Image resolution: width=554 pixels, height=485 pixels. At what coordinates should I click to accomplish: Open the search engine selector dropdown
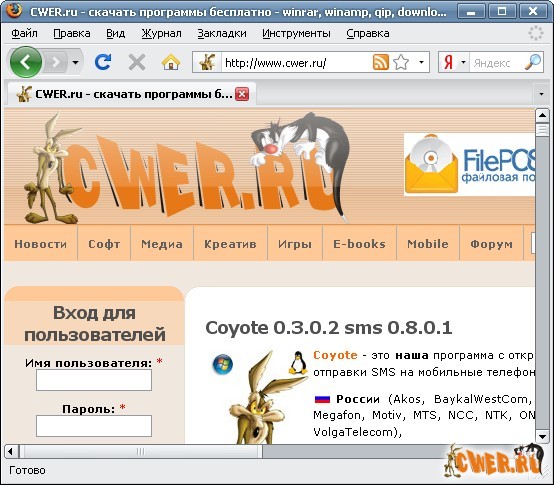coord(463,63)
